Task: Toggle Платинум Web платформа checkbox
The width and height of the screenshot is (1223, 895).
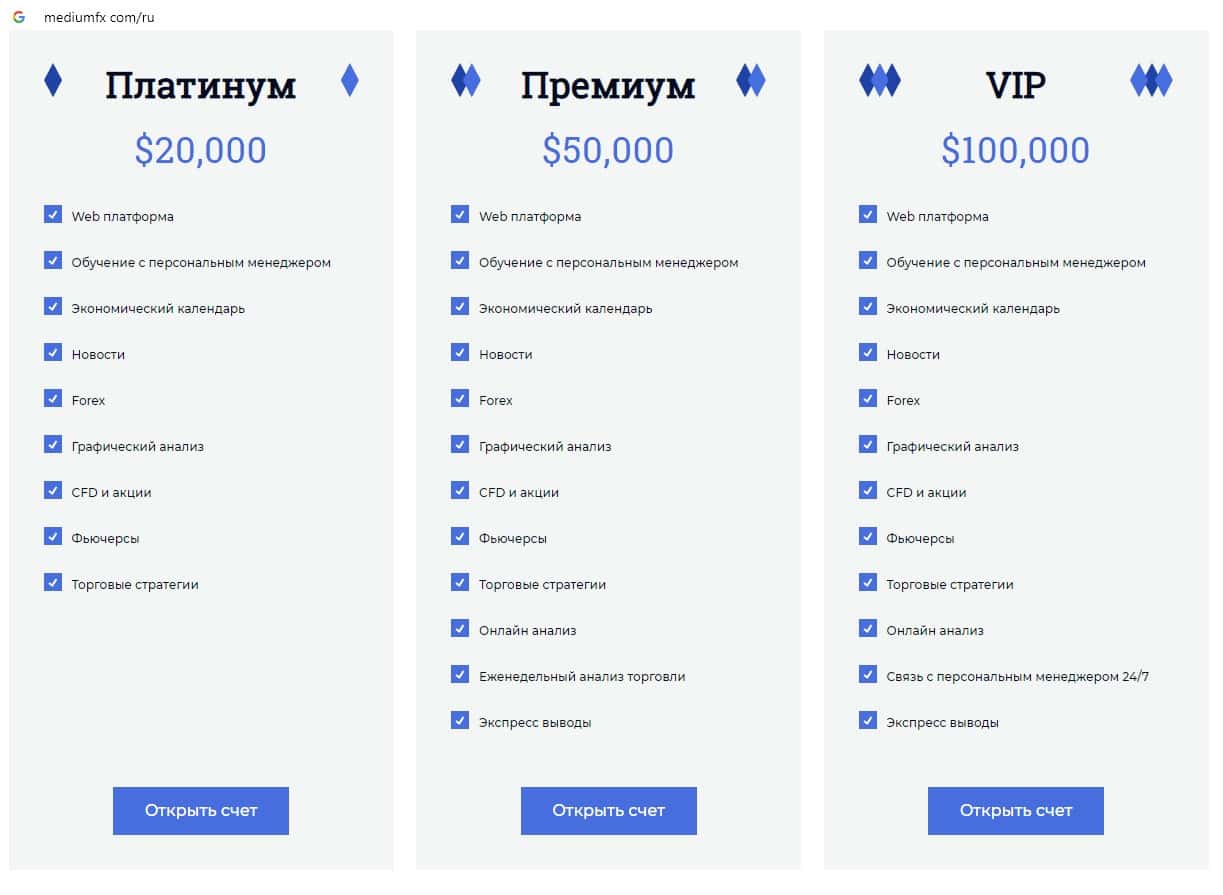Action: tap(53, 215)
